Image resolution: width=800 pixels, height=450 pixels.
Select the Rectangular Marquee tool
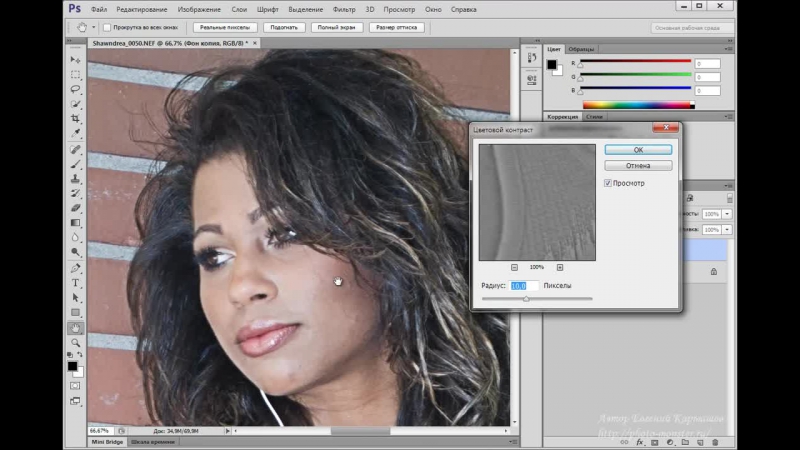[x=76, y=74]
